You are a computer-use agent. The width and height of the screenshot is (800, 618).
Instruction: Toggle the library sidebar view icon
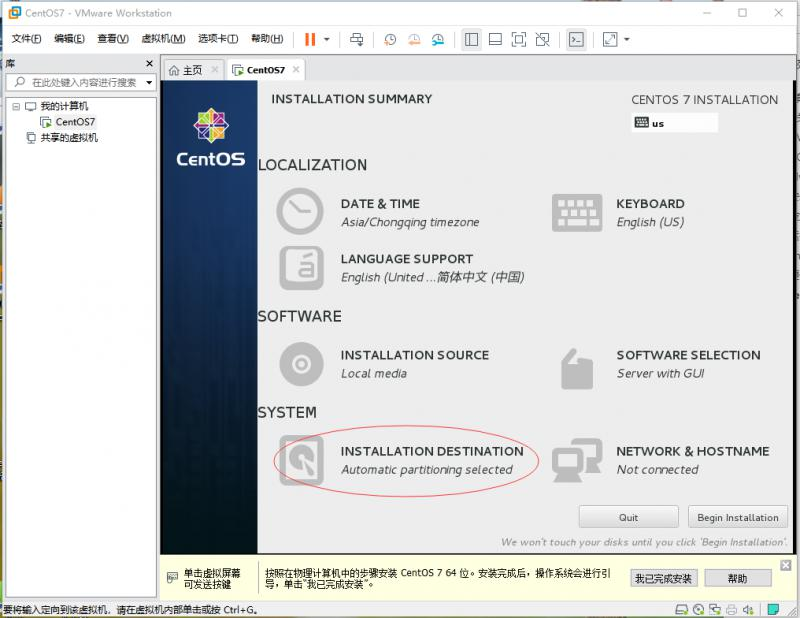click(471, 39)
